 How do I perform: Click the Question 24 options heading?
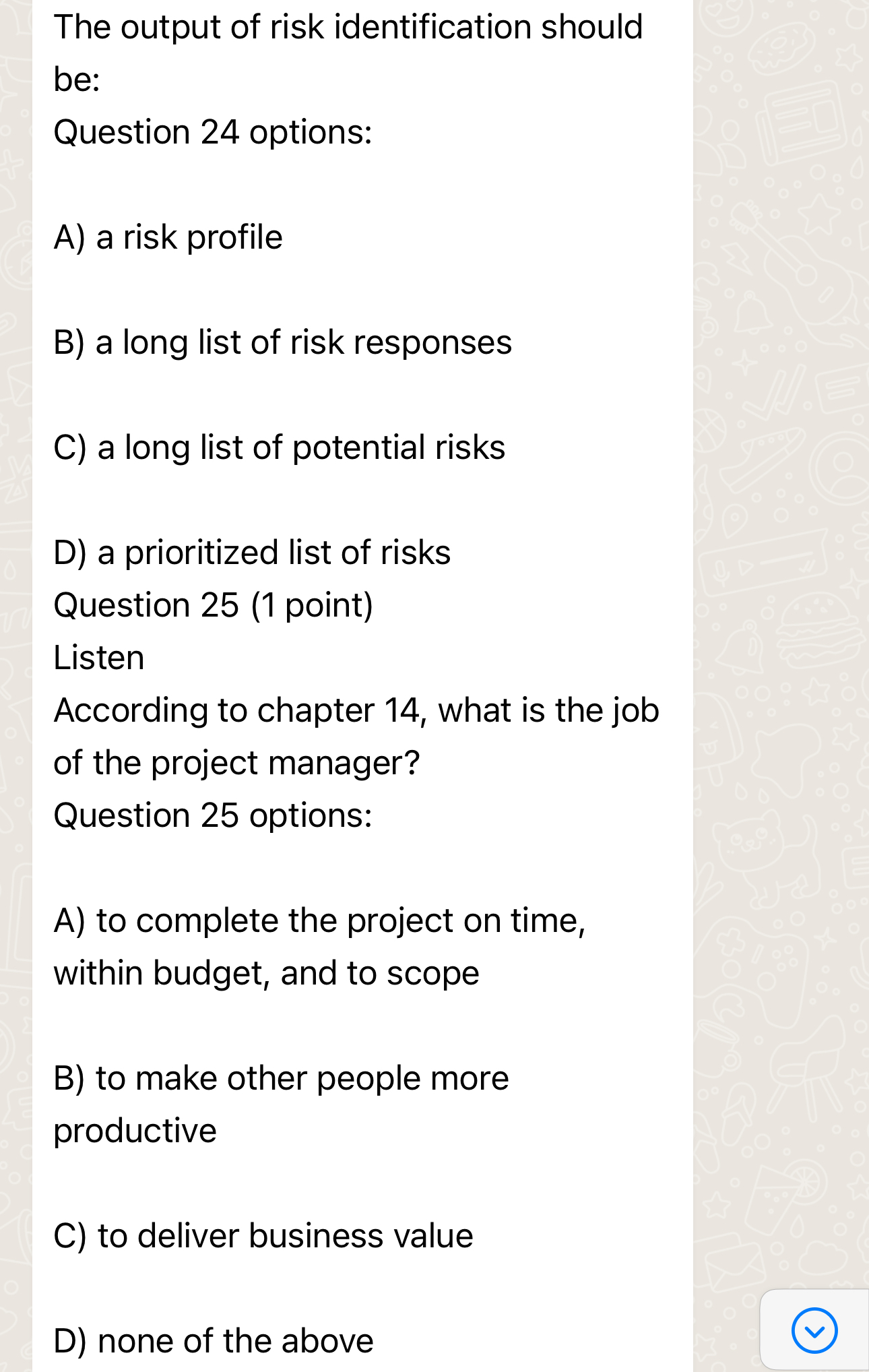(213, 132)
